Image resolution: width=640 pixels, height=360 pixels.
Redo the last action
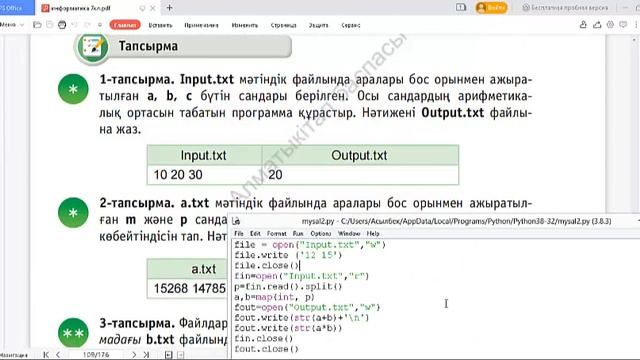(x=87, y=25)
